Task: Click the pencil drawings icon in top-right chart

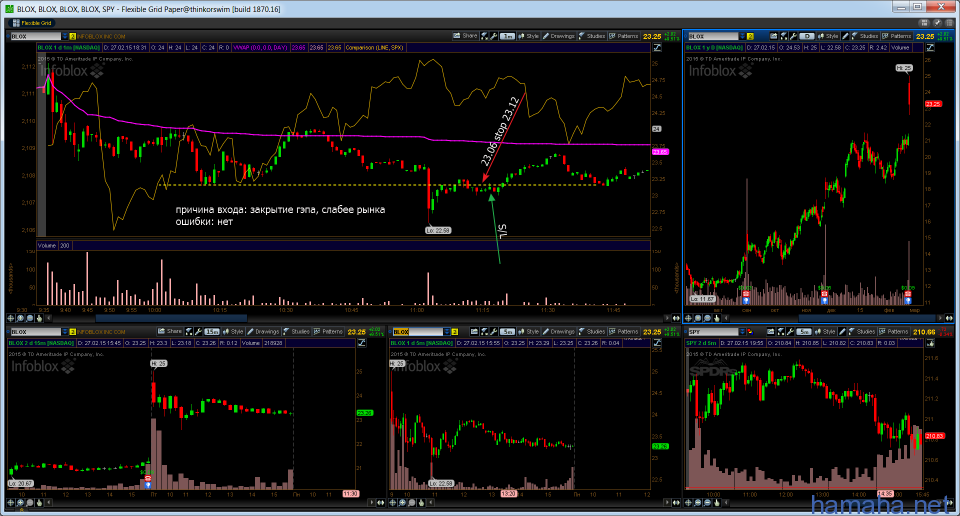Action: point(846,37)
